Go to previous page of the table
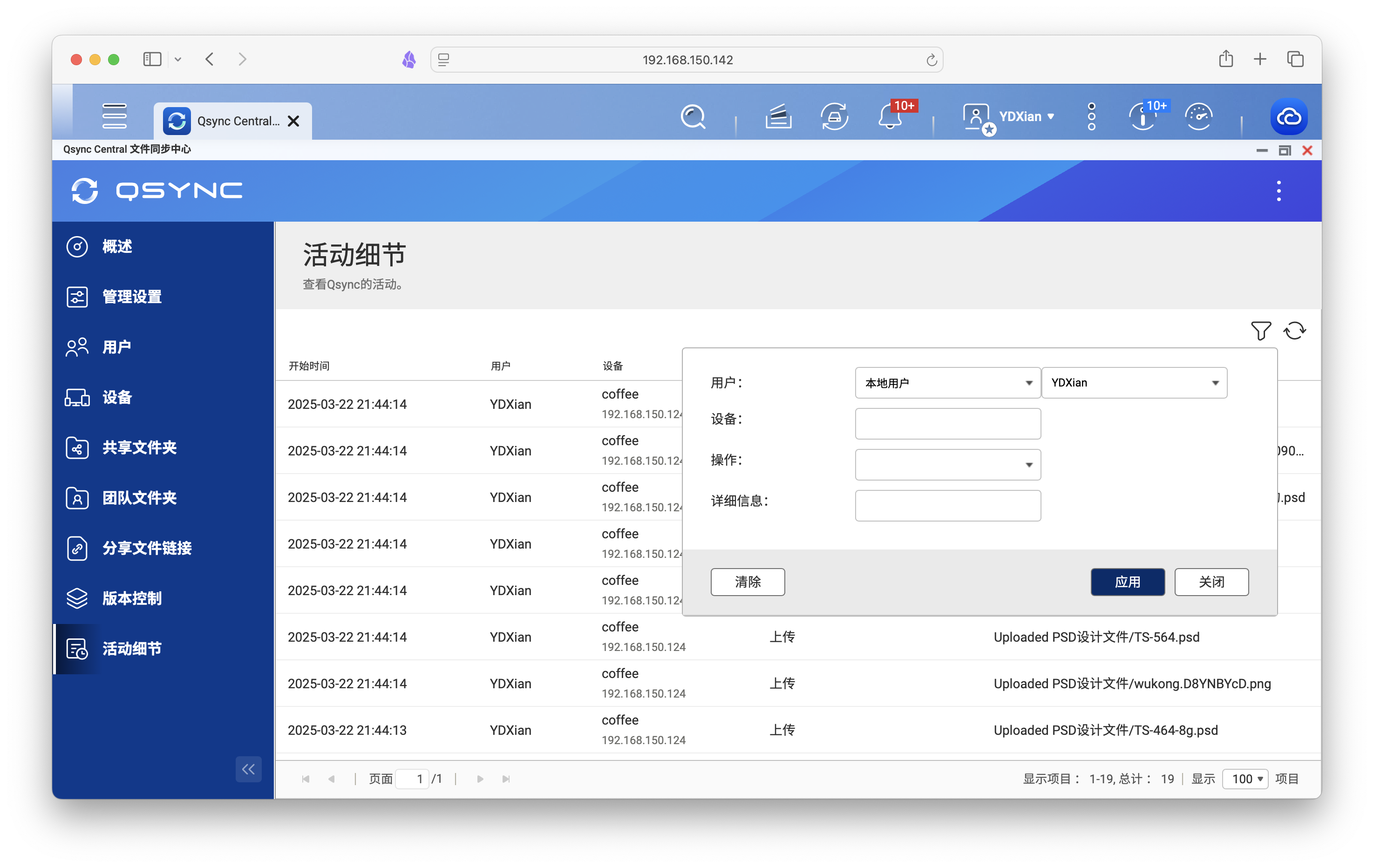Image resolution: width=1374 pixels, height=868 pixels. [x=332, y=779]
